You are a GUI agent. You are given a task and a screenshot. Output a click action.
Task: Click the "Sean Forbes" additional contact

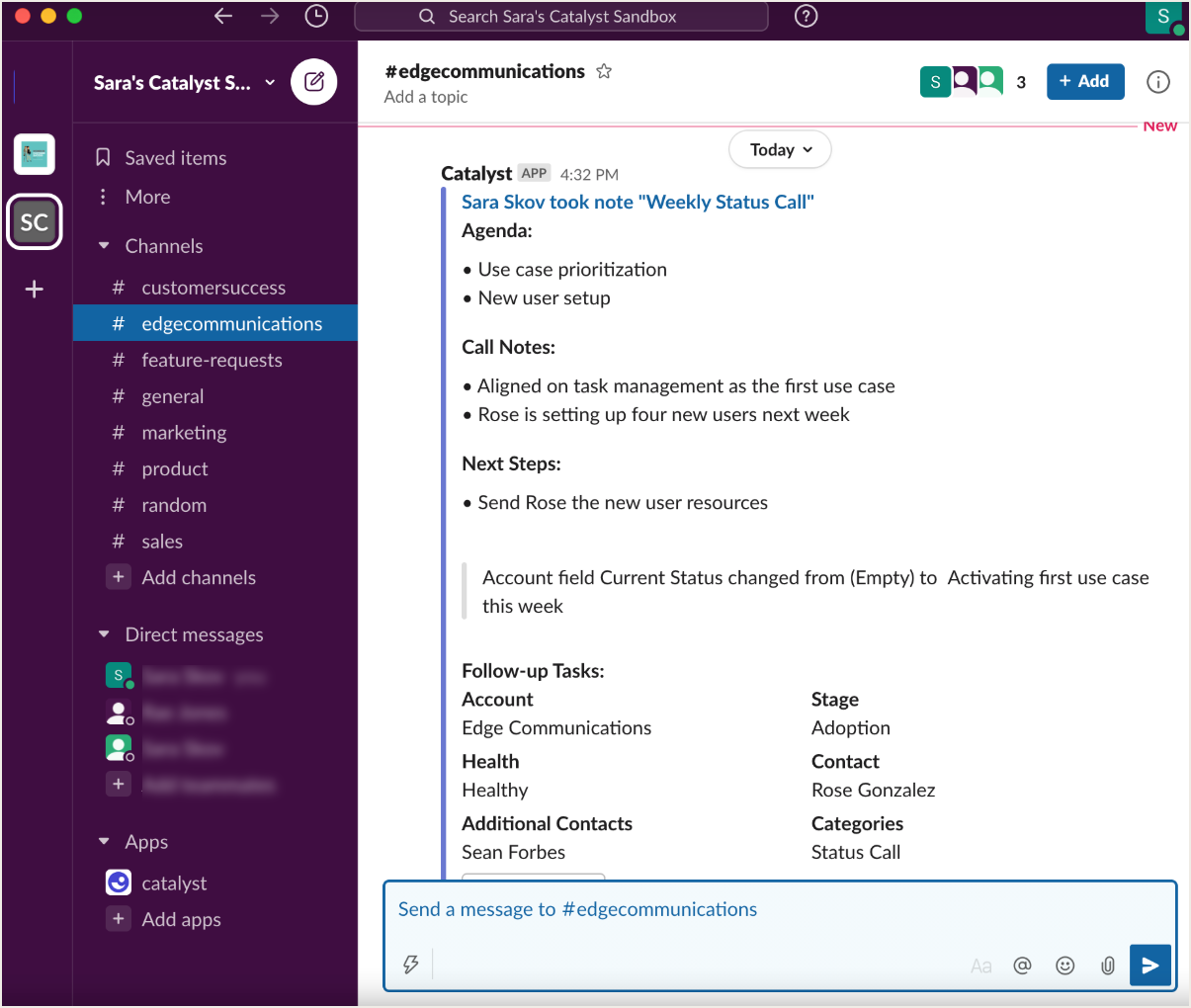pyautogui.click(x=514, y=853)
